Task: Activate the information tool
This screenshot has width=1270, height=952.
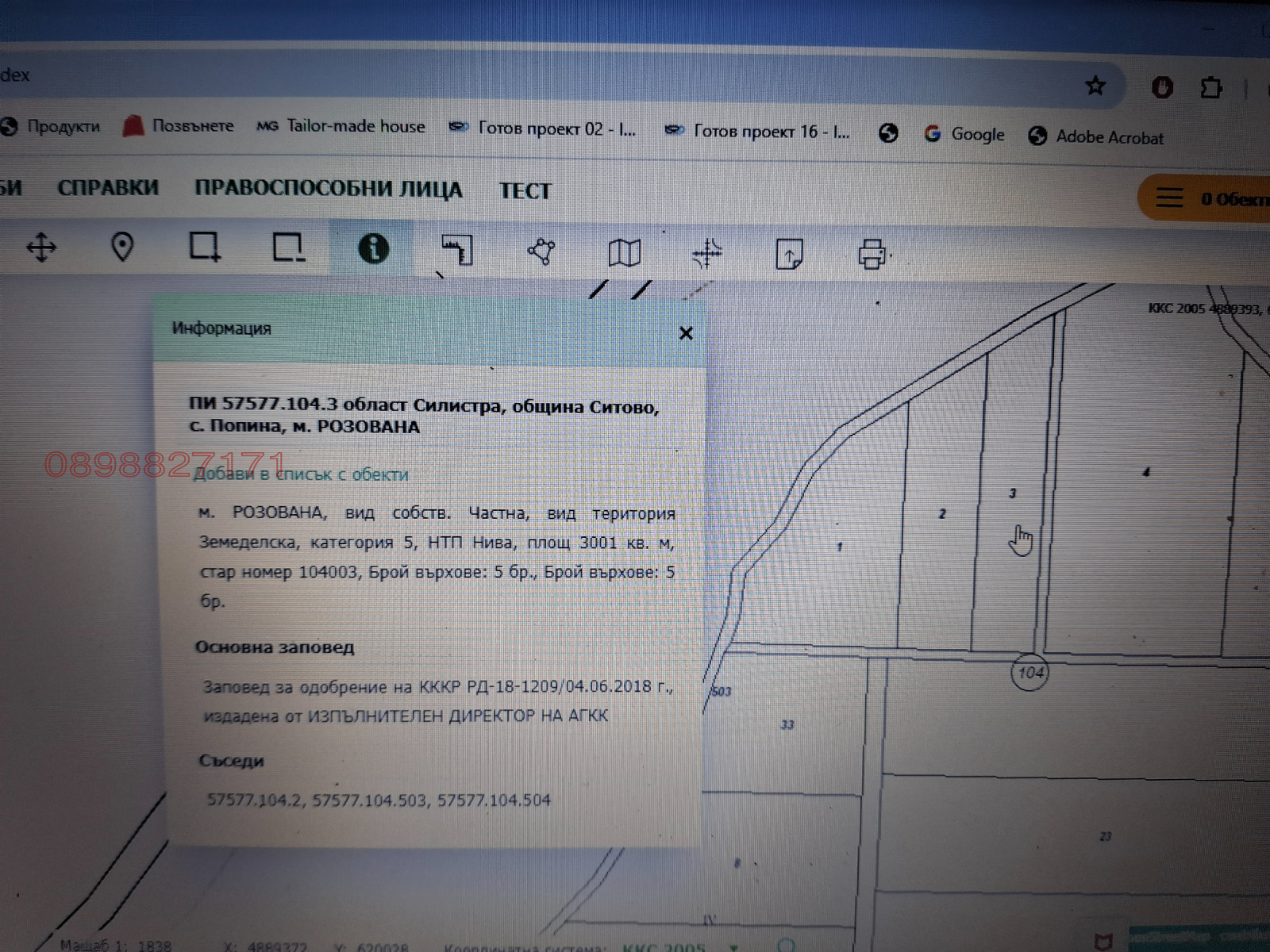Action: click(373, 248)
